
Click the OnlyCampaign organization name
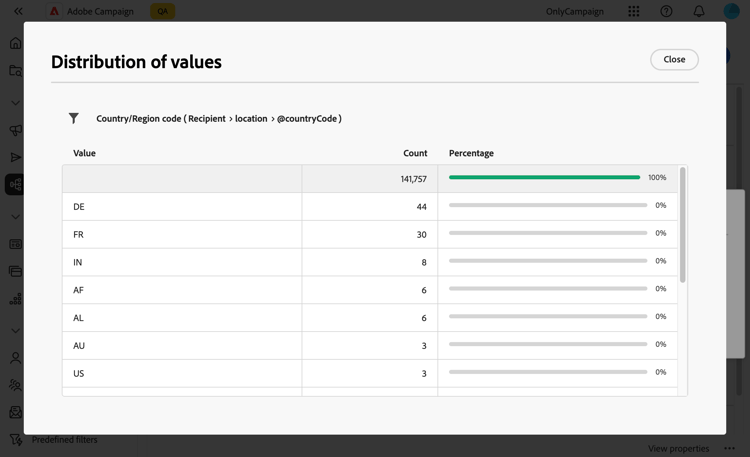click(x=575, y=12)
